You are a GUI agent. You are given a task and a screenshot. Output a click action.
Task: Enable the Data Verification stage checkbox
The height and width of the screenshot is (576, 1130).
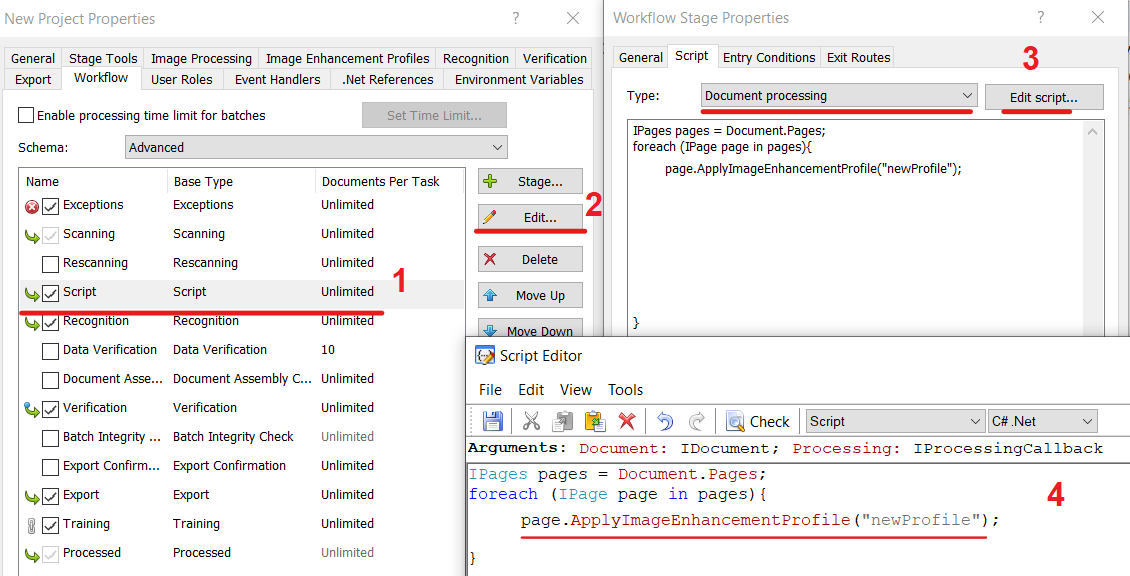tap(50, 351)
